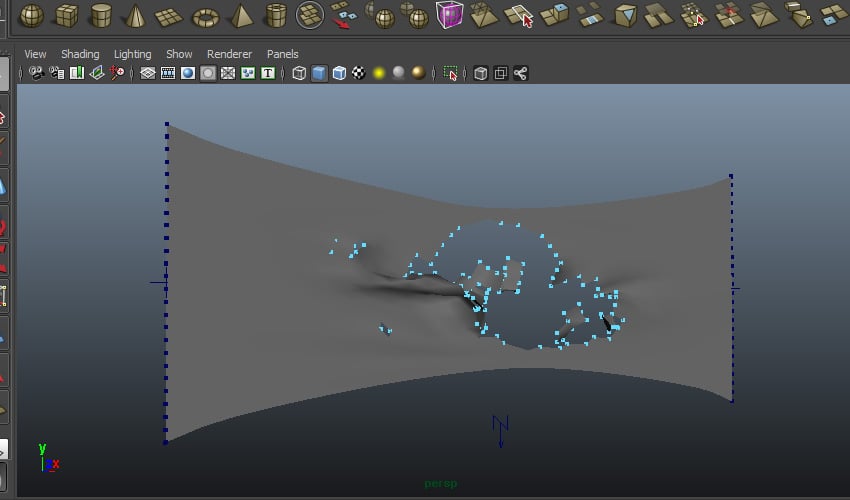Click the image plane icon
The width and height of the screenshot is (850, 500).
pyautogui.click(x=96, y=73)
